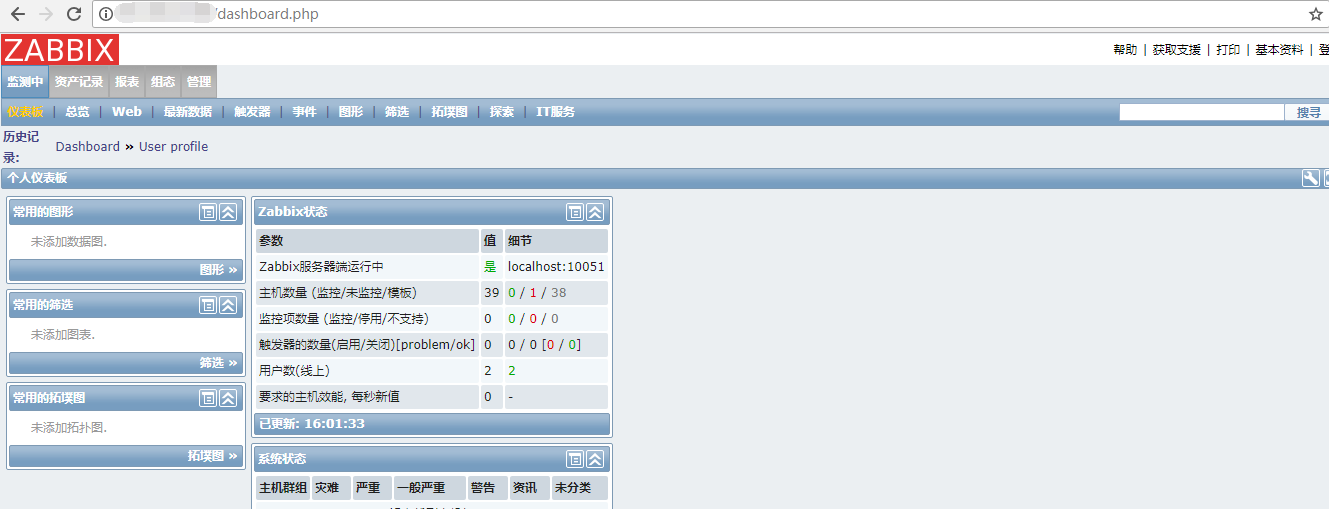Click the 筛选 » link in favourites
The width and height of the screenshot is (1329, 509).
tap(219, 363)
